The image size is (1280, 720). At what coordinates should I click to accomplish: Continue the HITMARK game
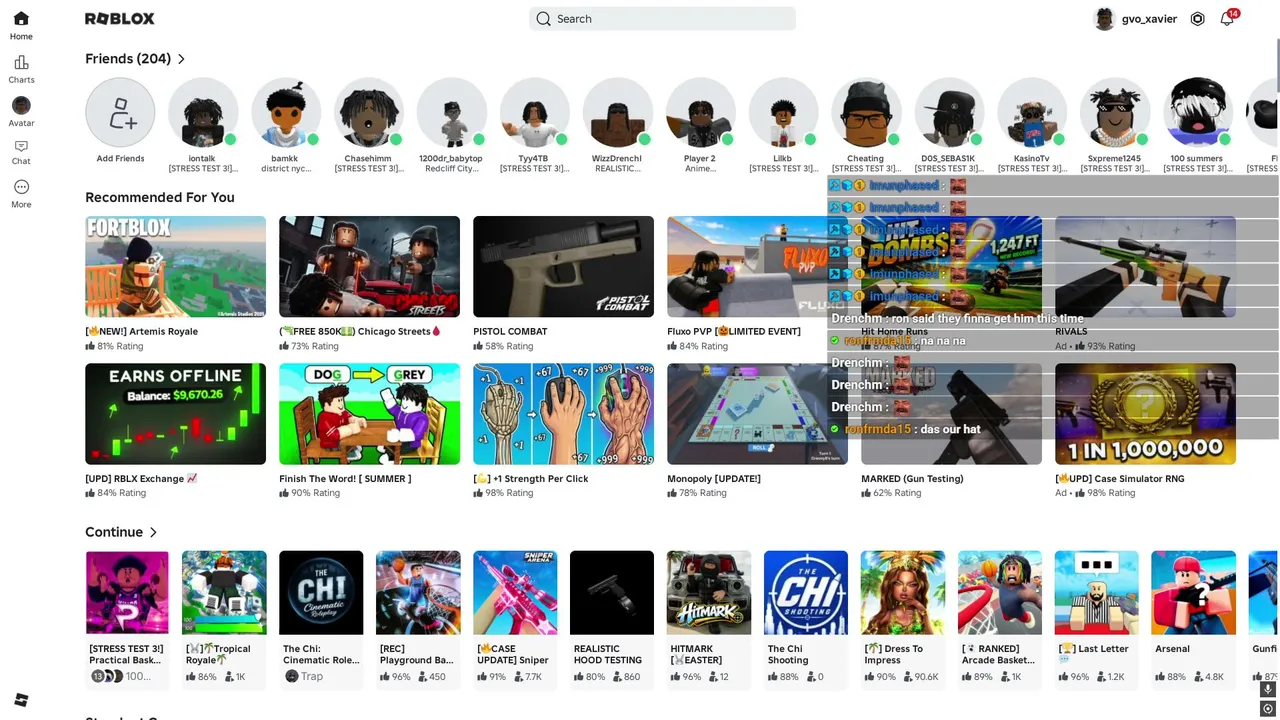click(x=709, y=593)
